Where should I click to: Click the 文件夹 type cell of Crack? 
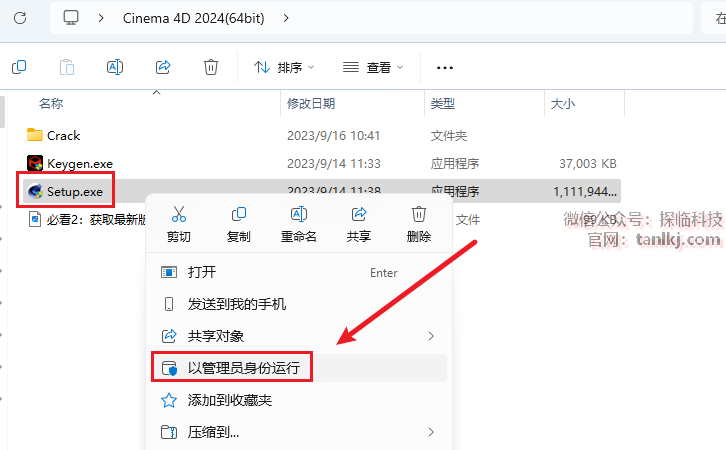point(449,136)
